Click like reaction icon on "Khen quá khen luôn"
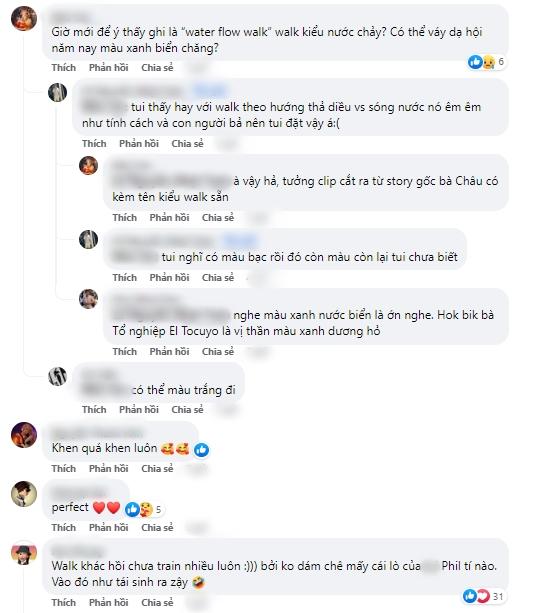Viewport: 543px width, 613px height. click(x=201, y=450)
